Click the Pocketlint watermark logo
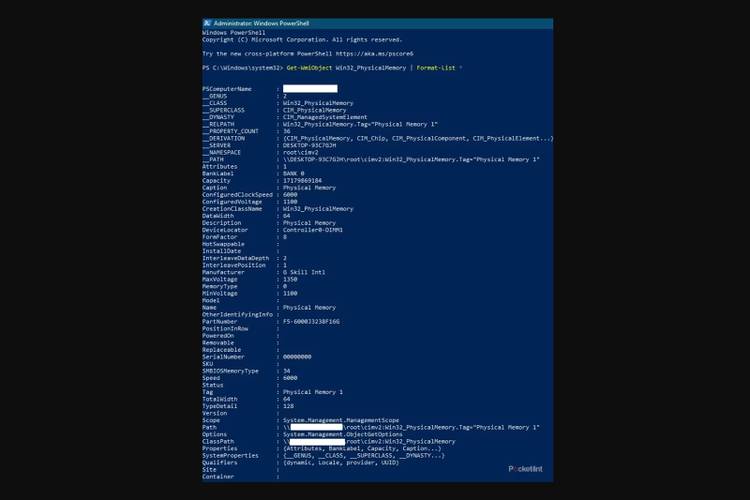Viewport: 750px width, 500px height. point(525,468)
